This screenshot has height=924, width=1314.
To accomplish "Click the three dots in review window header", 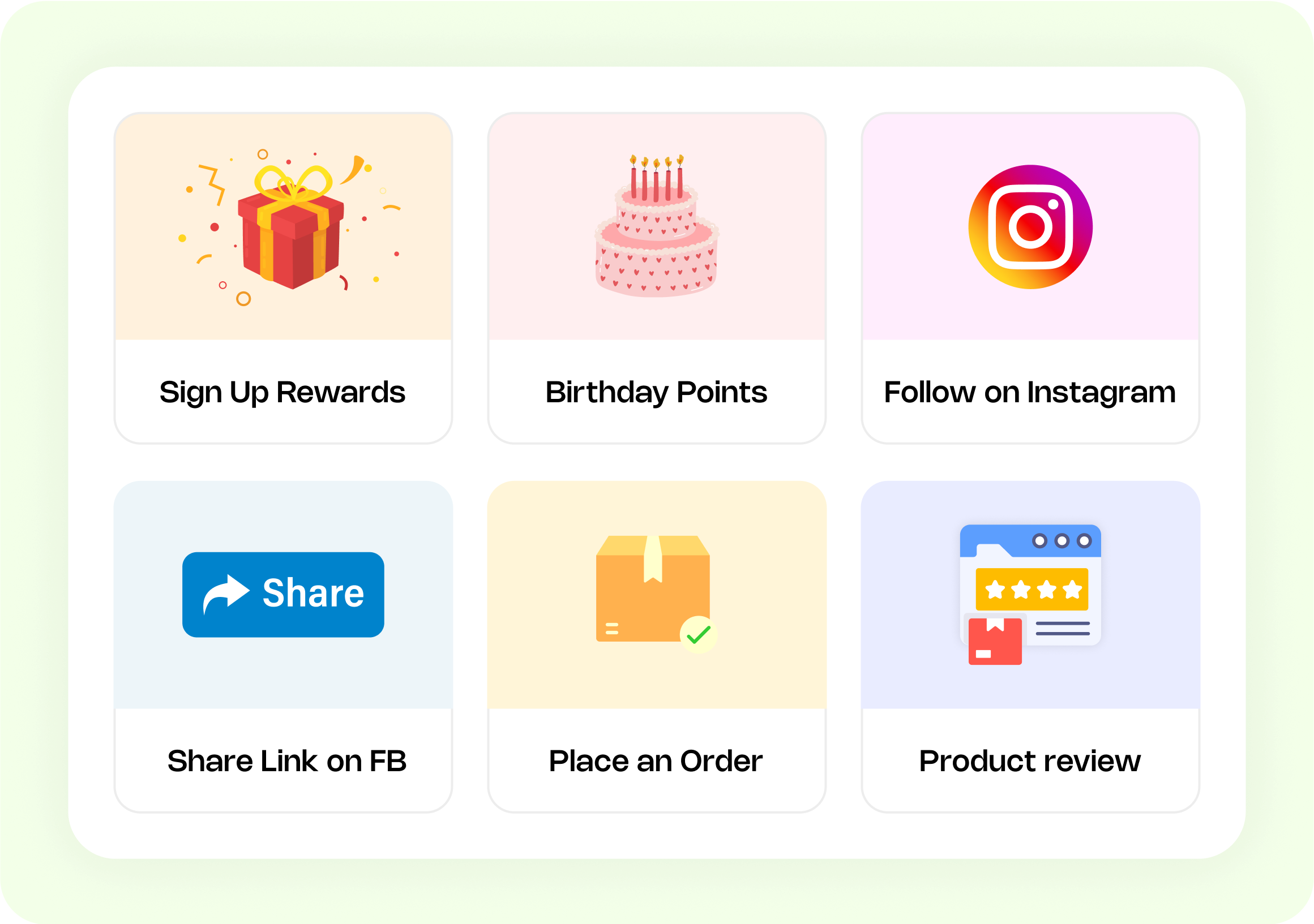I will click(x=1062, y=541).
